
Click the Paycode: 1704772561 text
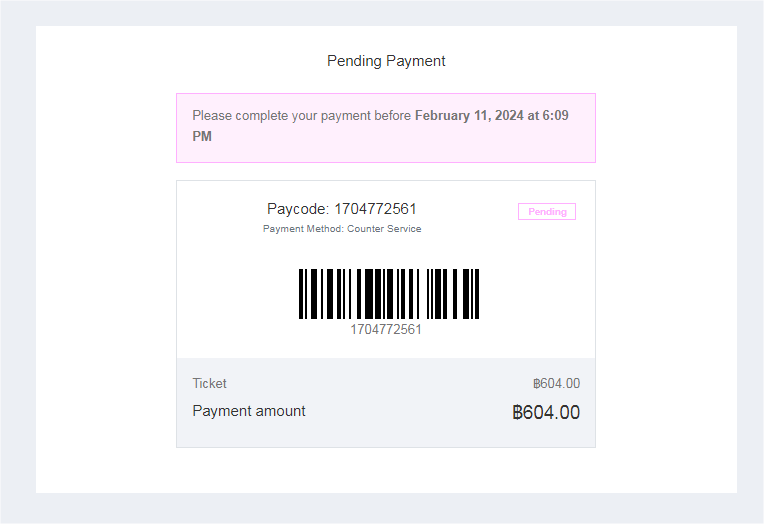point(341,209)
